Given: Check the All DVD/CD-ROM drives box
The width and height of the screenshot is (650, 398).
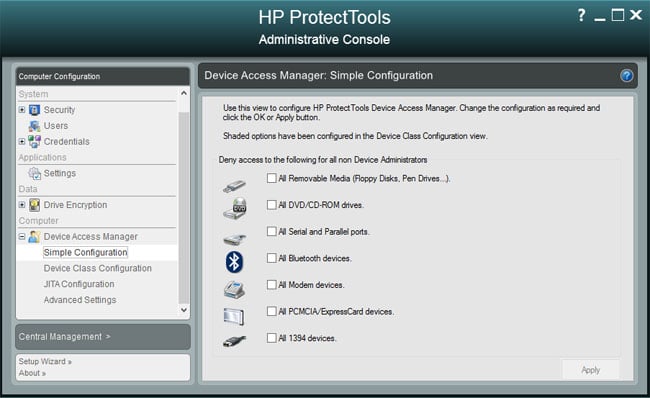Looking at the screenshot, I should (x=272, y=205).
